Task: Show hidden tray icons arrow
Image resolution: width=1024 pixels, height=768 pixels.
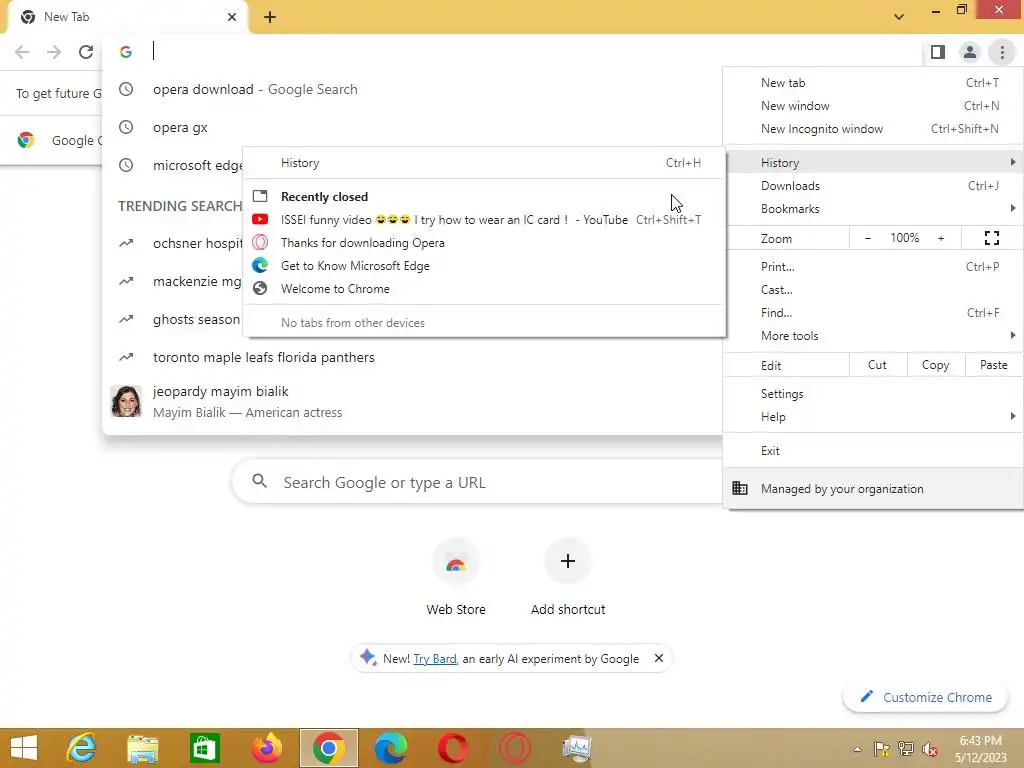Action: (857, 749)
